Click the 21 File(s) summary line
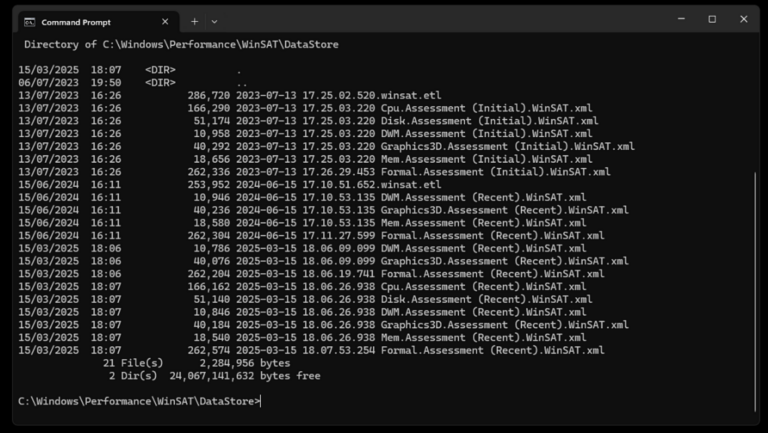768x433 pixels. coord(195,363)
